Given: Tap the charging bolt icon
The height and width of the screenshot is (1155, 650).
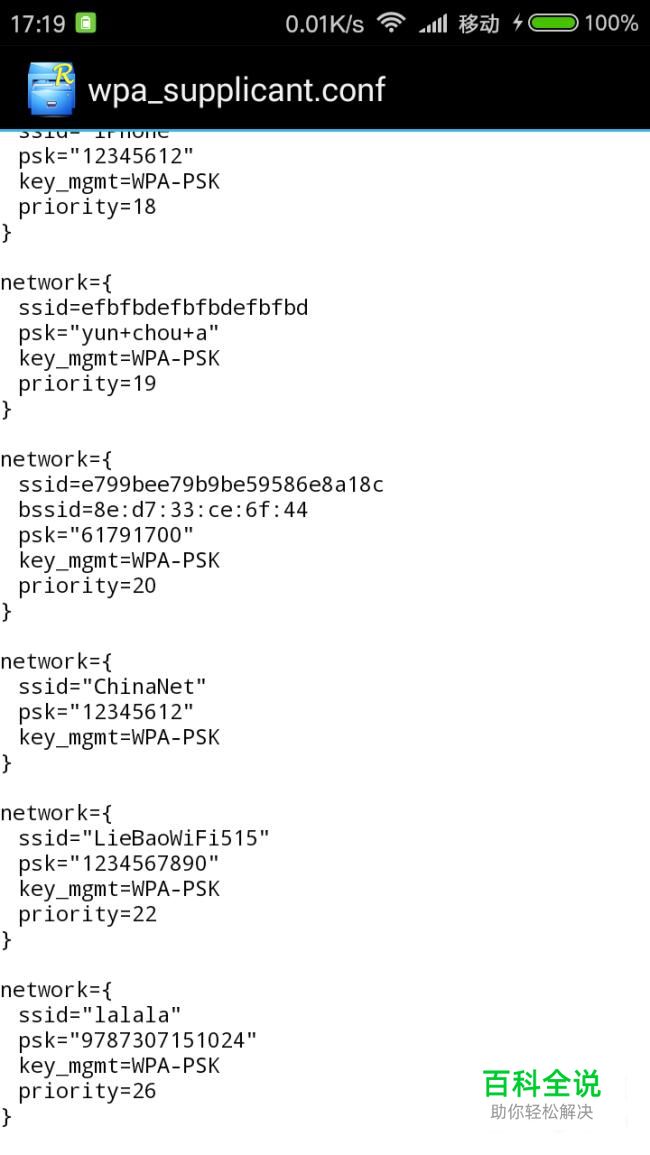Looking at the screenshot, I should pos(518,24).
